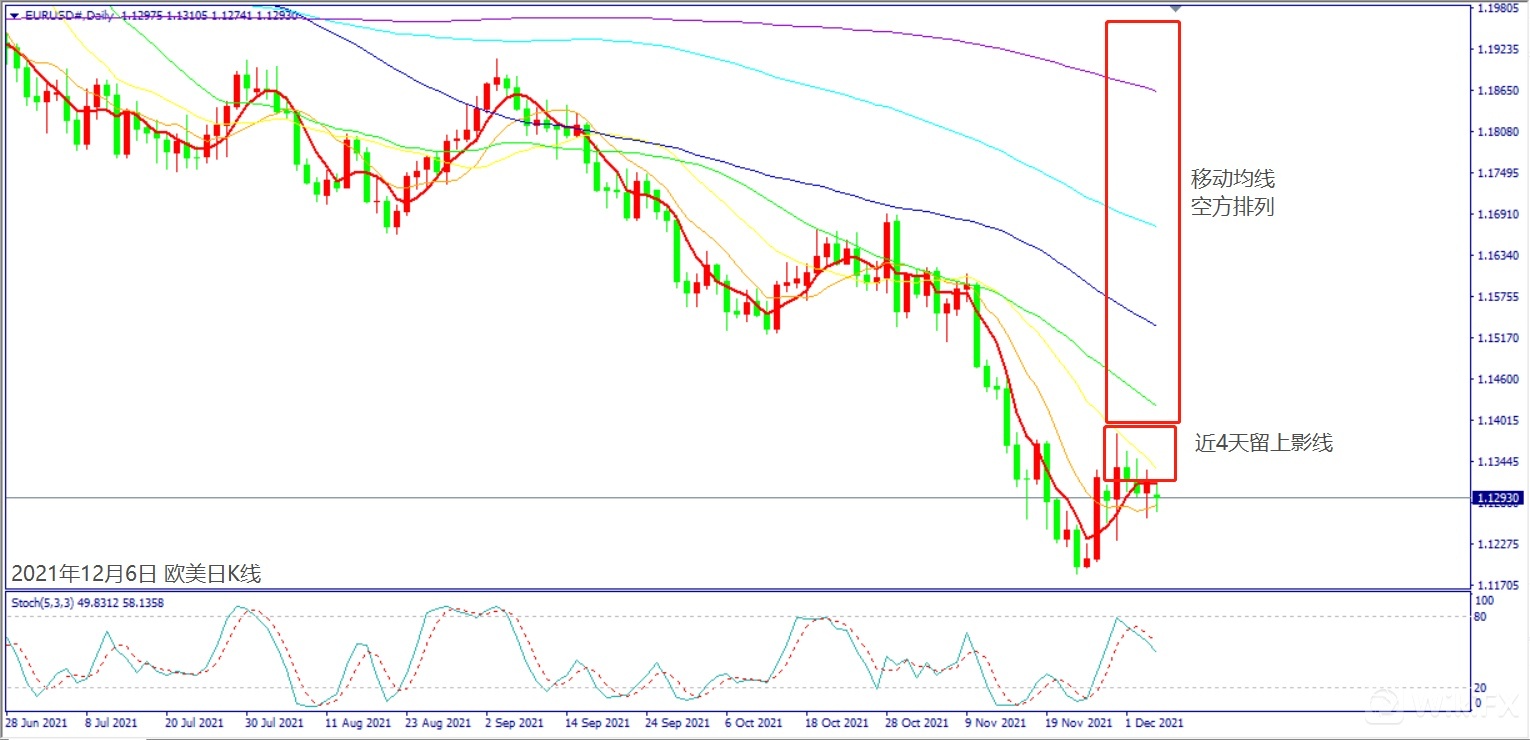This screenshot has width=1530, height=740.
Task: Click the 28 Jun 2021 date label
Action: 36,721
